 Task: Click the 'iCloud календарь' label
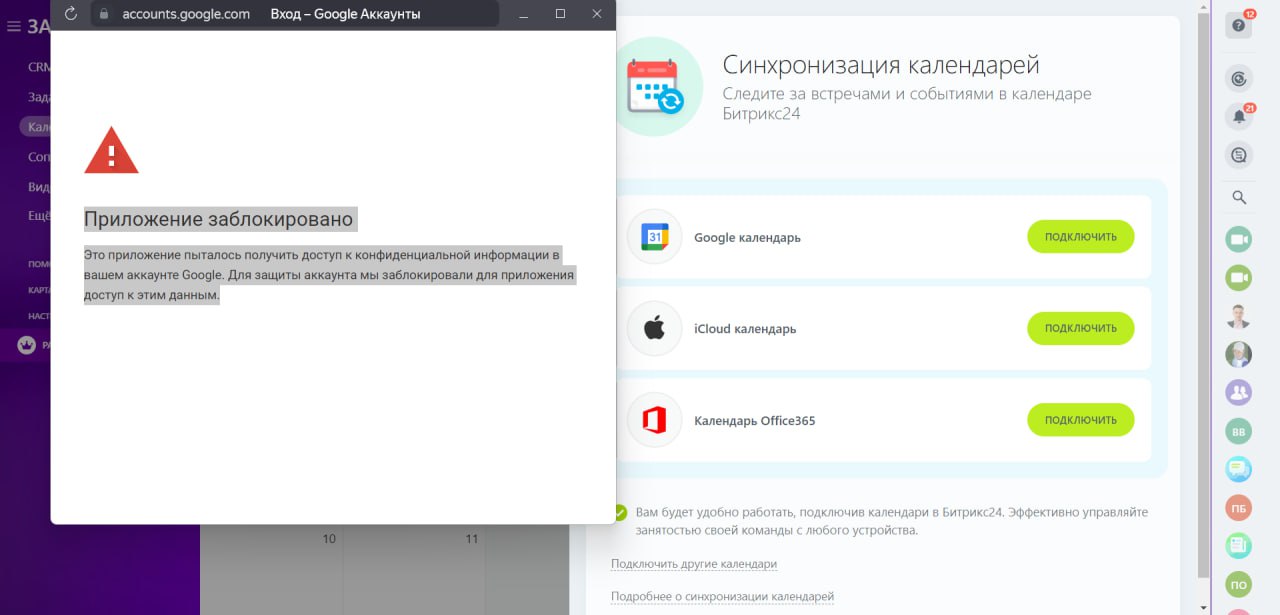(x=745, y=329)
